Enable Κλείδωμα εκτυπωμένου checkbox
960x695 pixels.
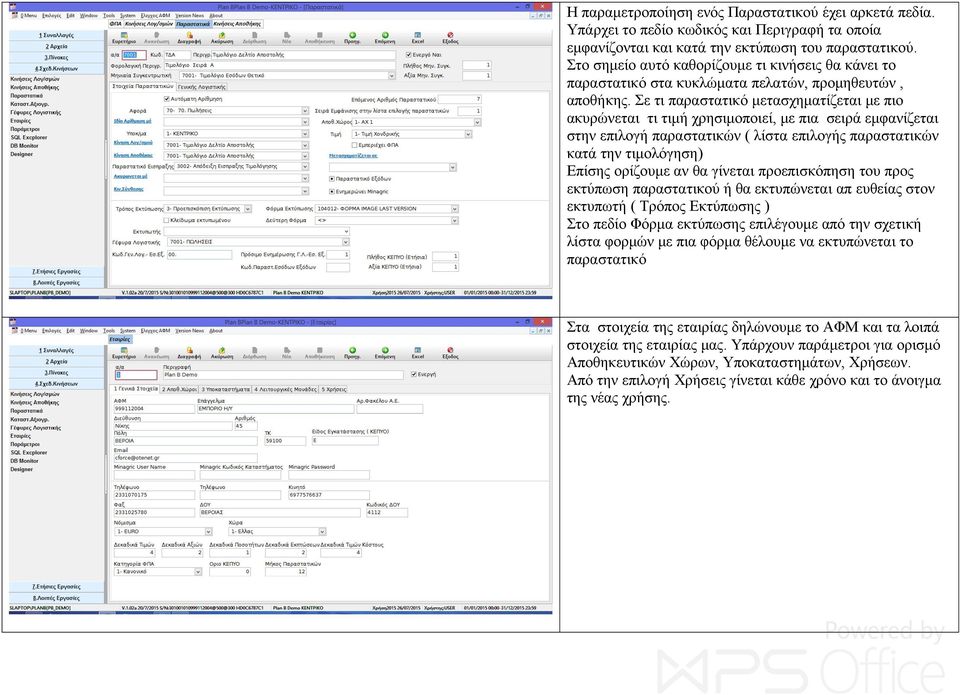167,220
